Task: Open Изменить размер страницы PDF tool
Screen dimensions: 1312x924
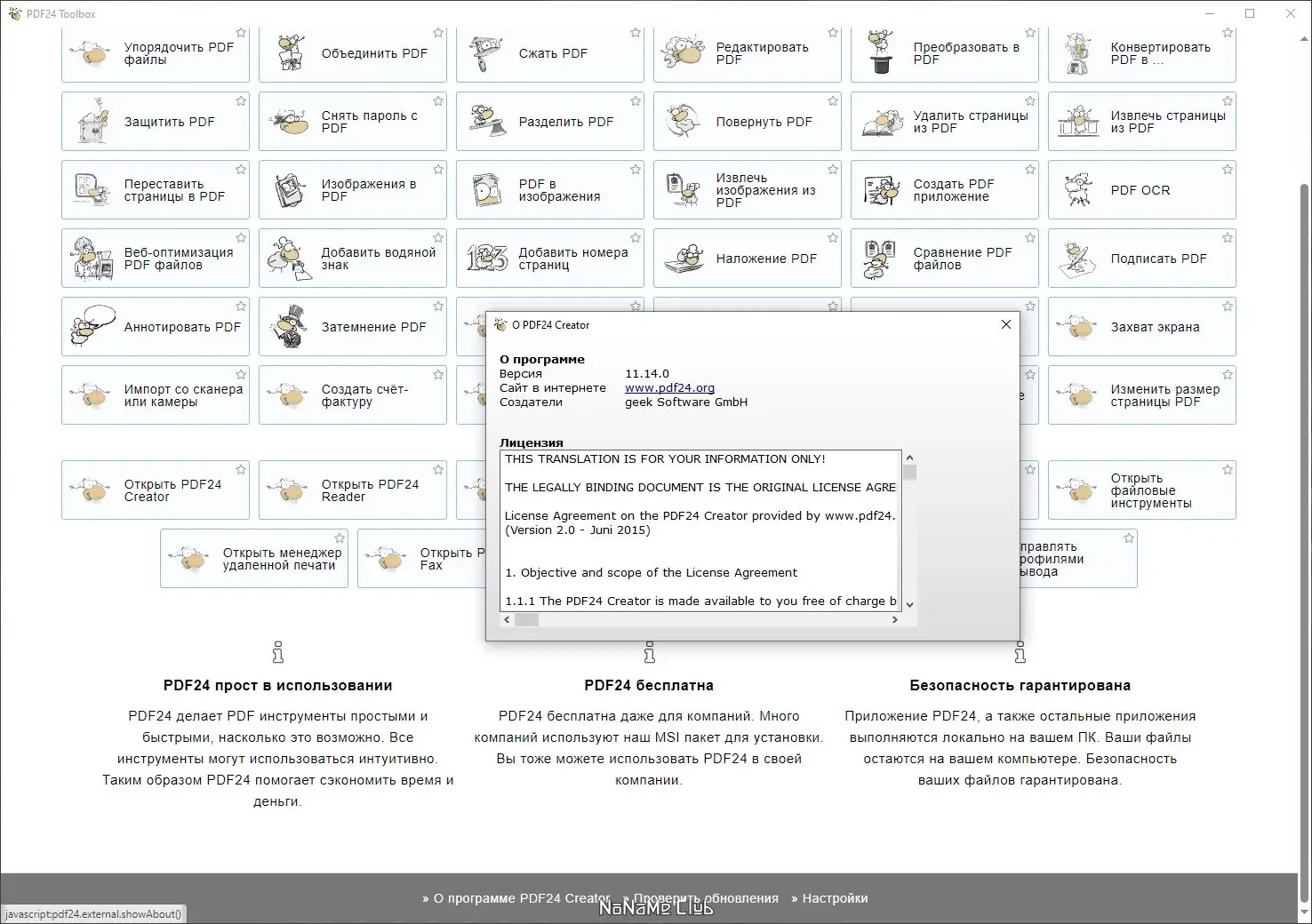Action: coord(1142,395)
